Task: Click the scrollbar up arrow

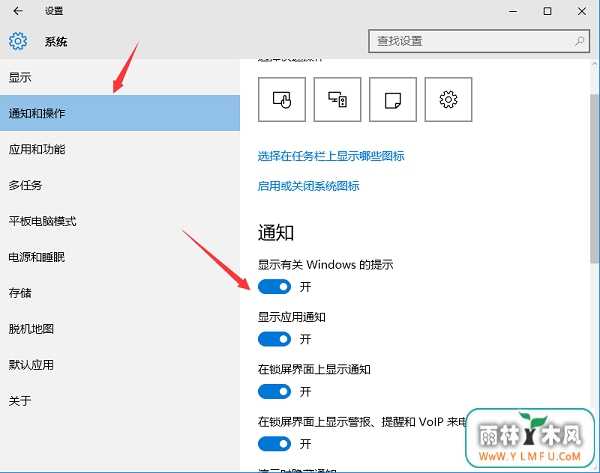Action: click(595, 64)
